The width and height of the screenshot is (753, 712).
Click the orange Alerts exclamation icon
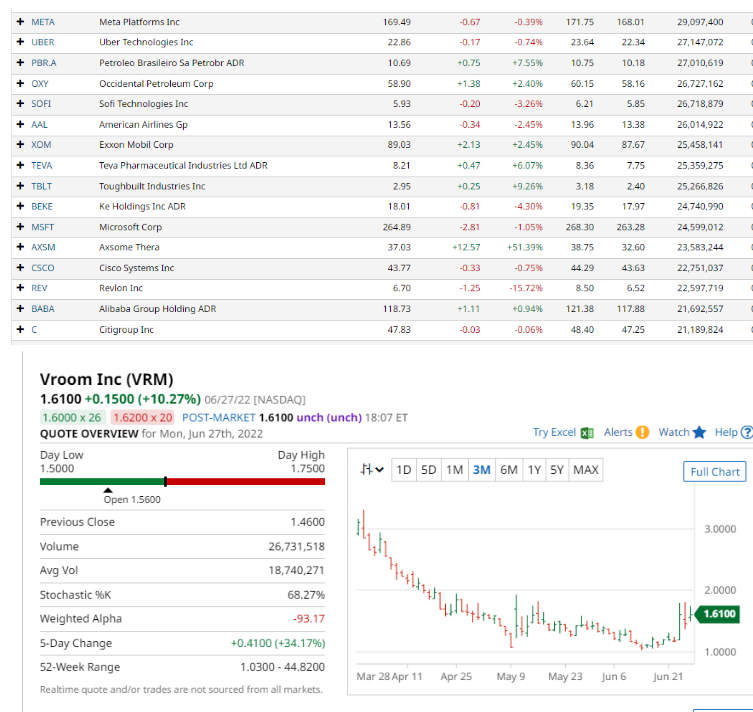tap(642, 432)
